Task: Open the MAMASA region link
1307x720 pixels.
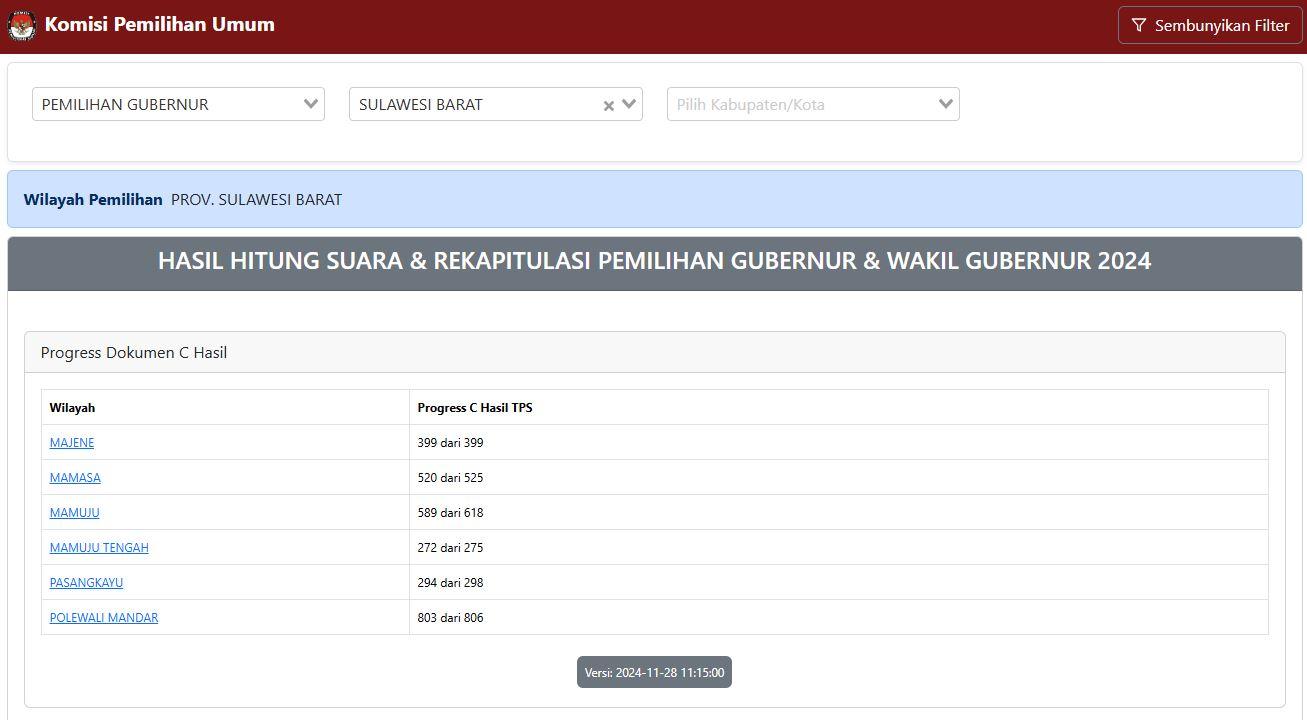Action: pyautogui.click(x=75, y=477)
